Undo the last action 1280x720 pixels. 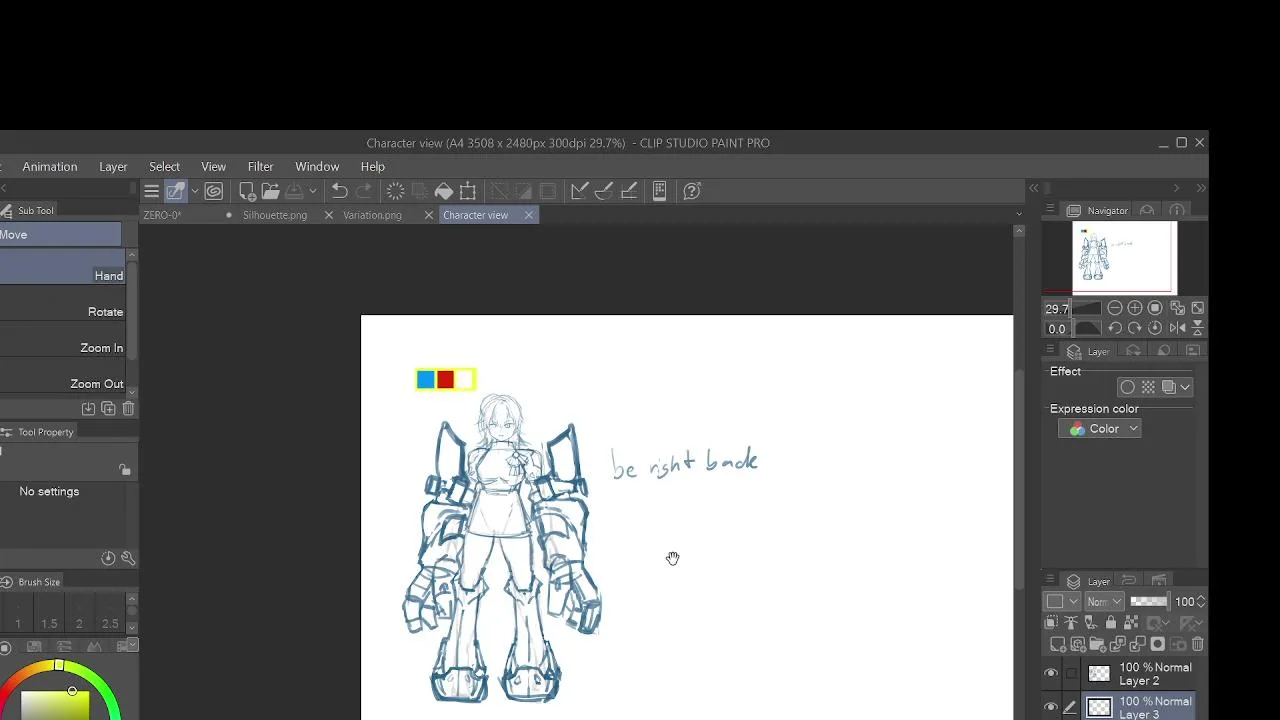339,191
